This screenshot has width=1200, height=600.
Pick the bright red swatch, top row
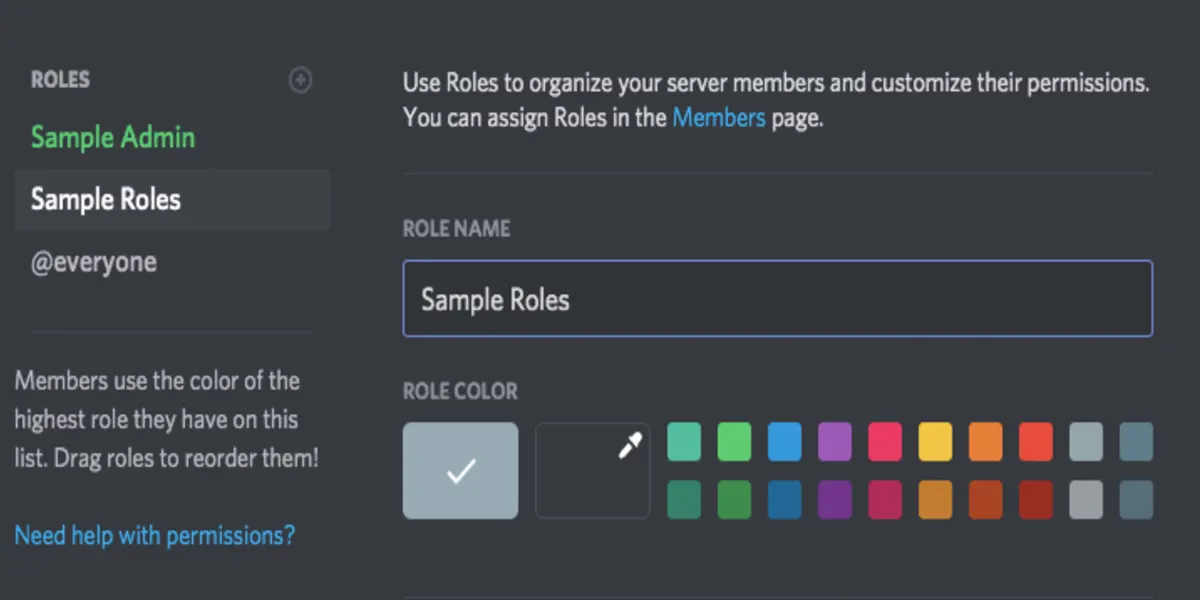(x=1035, y=441)
